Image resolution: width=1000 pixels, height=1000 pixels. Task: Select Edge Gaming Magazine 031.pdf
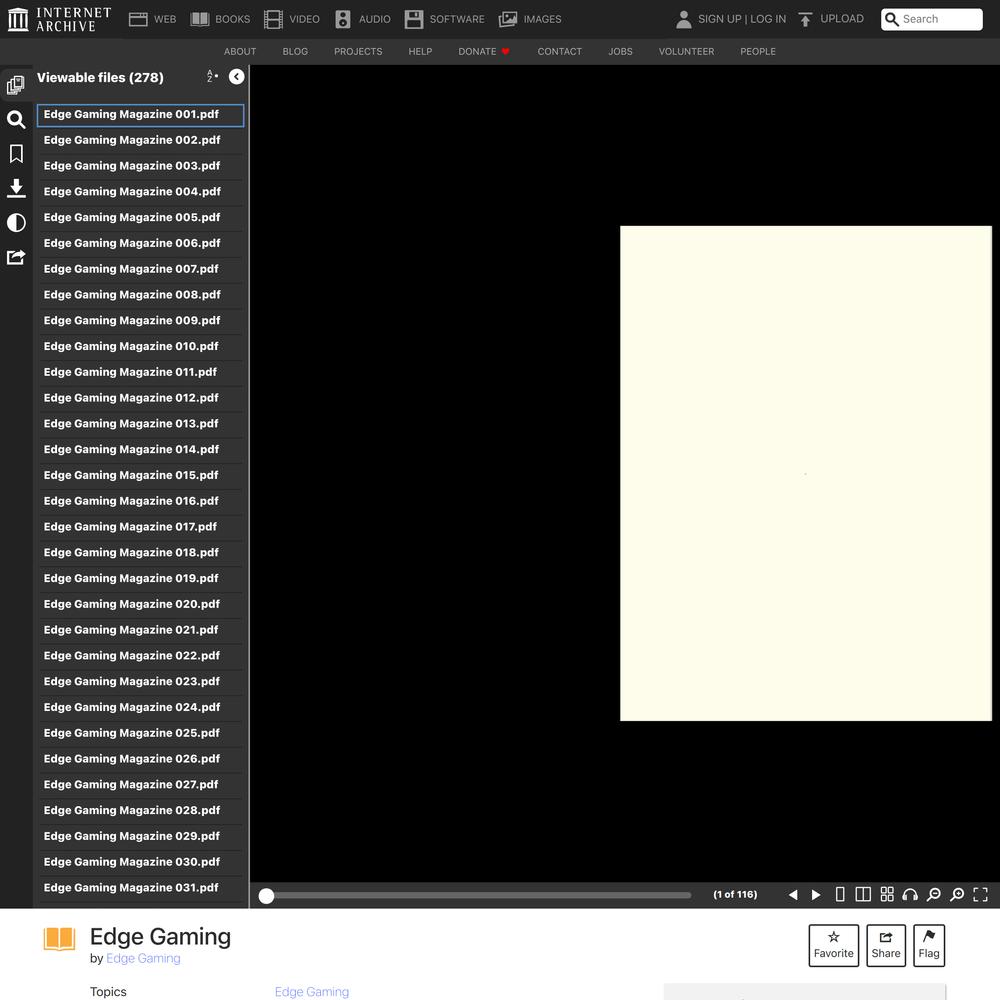pyautogui.click(x=140, y=888)
